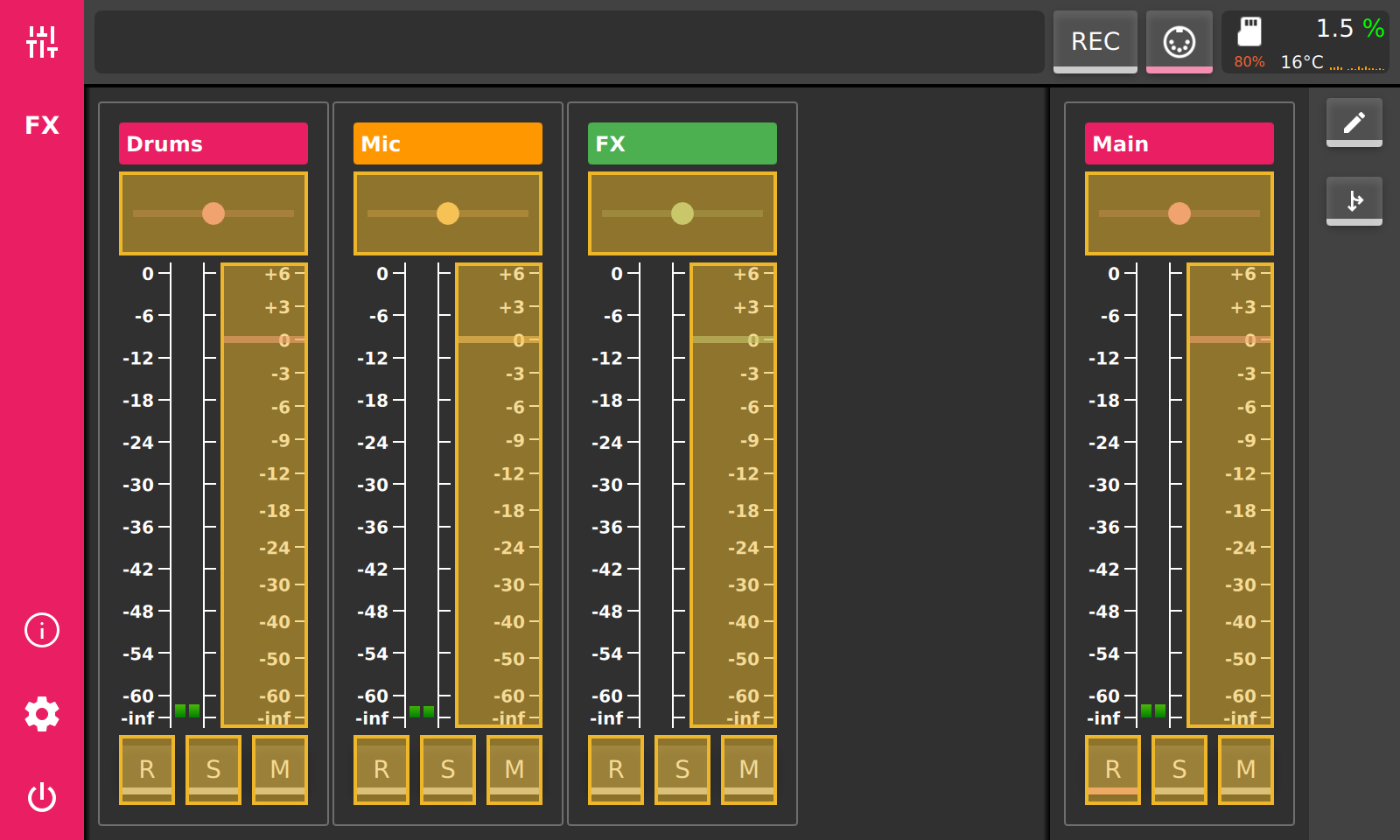Image resolution: width=1400 pixels, height=840 pixels.
Task: Set Drums fader to -12 mark
Action: tap(275, 473)
